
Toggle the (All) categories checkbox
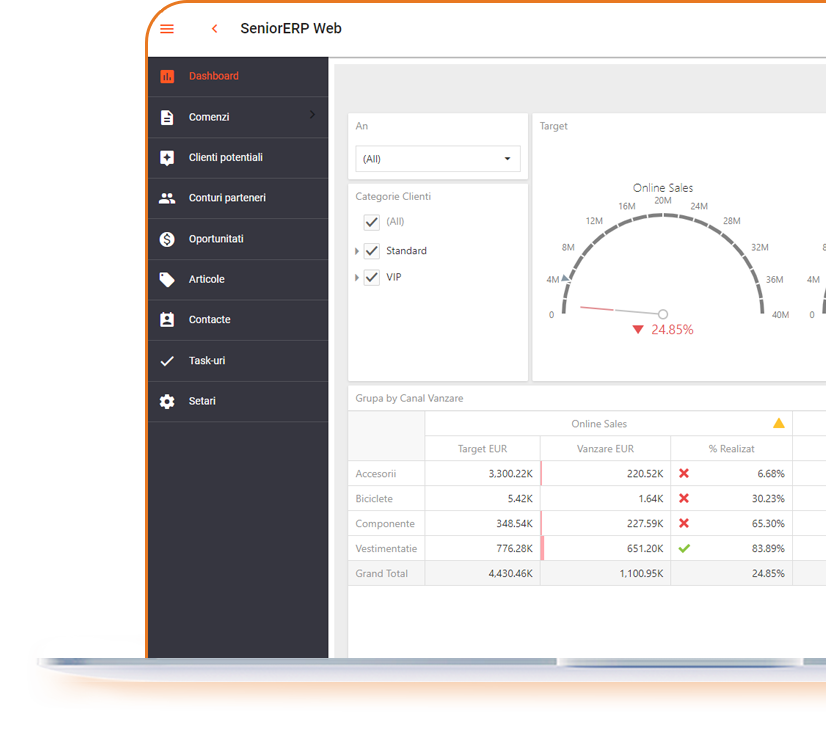coord(372,222)
